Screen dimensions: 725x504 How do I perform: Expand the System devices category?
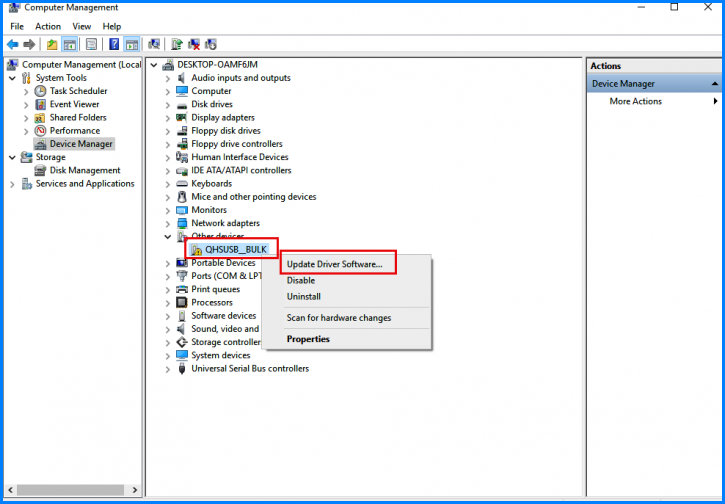168,356
